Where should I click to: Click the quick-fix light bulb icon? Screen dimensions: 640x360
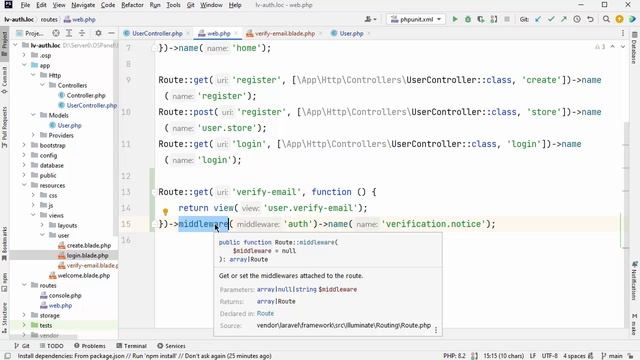(x=165, y=211)
